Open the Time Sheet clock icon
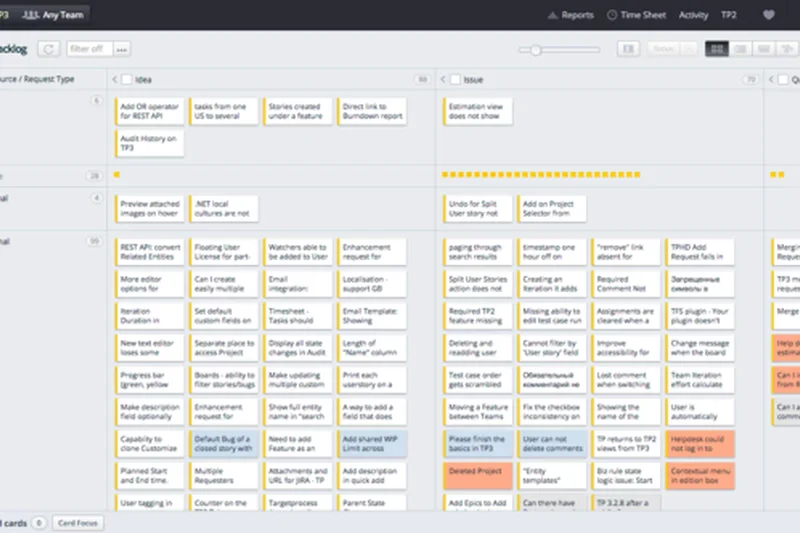The height and width of the screenshot is (533, 800). click(x=613, y=15)
